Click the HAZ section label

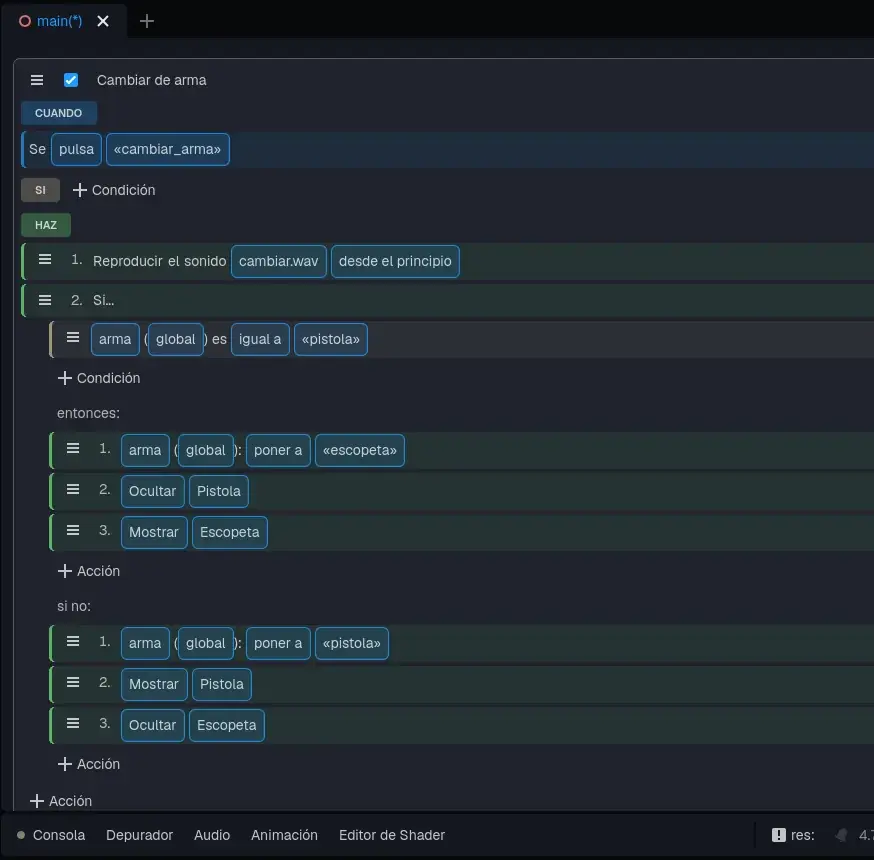46,225
